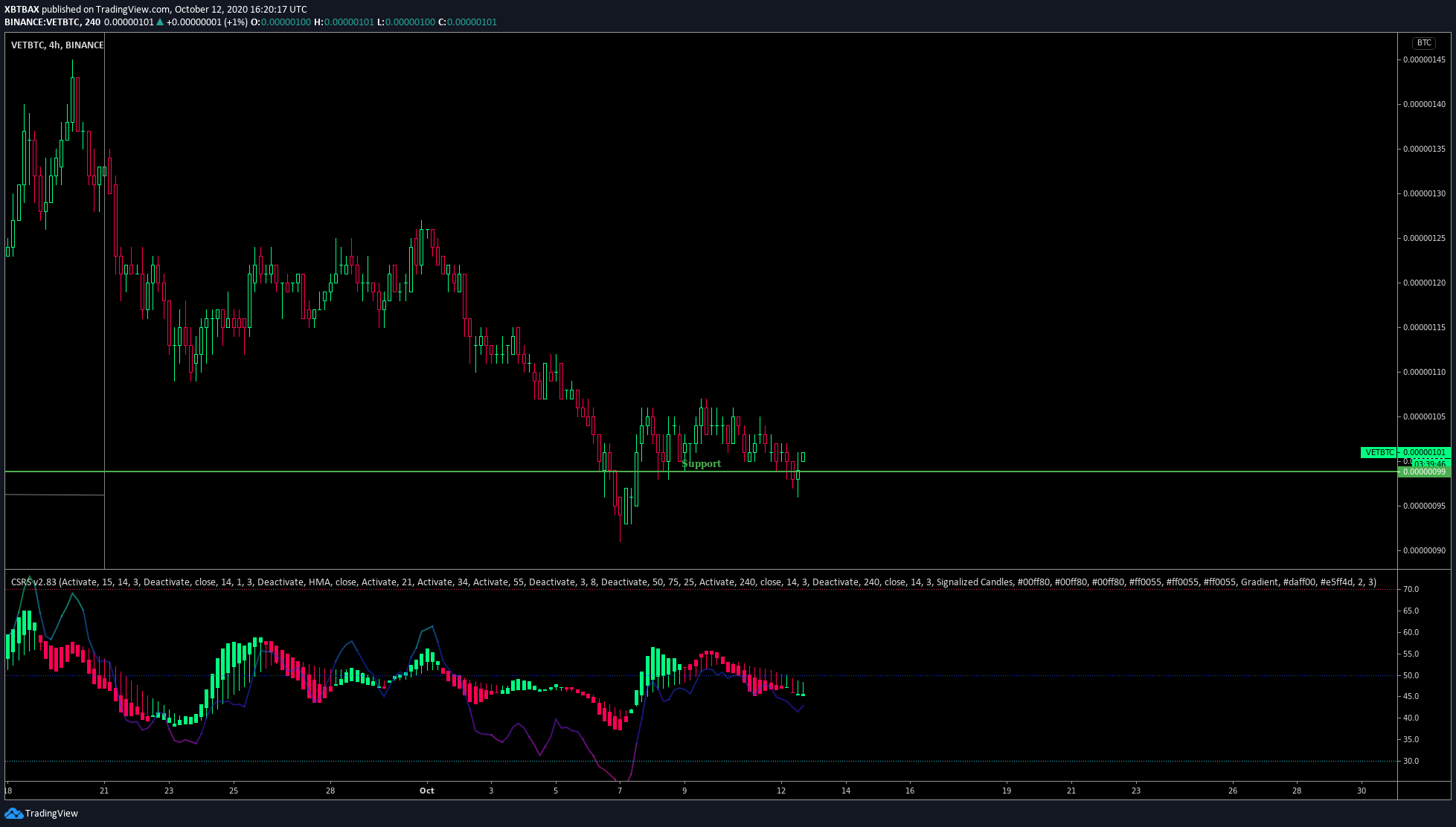Click the VETBTC, 4h, BINANCE chart title
1456x827 pixels.
pyautogui.click(x=57, y=45)
